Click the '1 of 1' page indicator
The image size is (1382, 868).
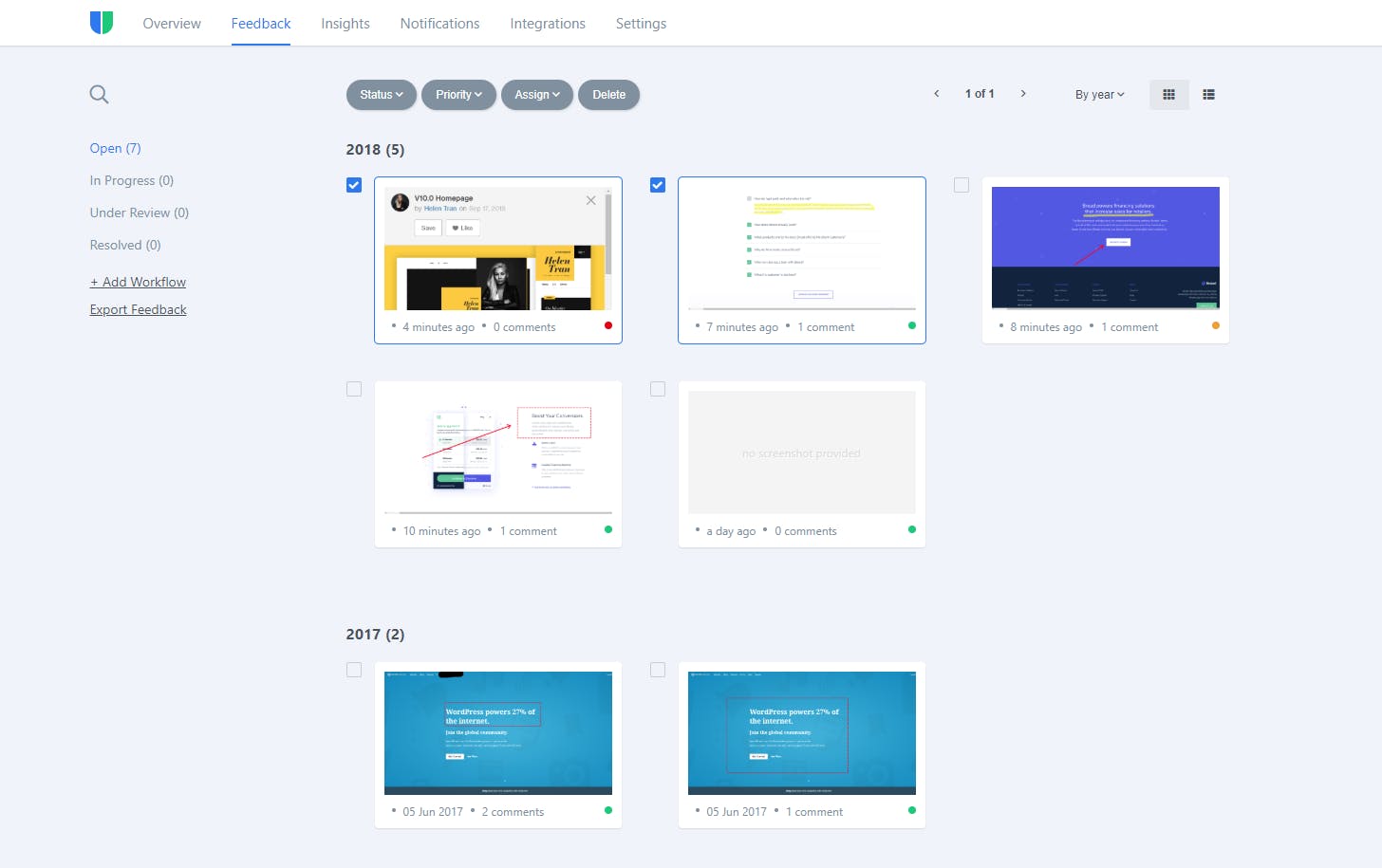[x=980, y=93]
